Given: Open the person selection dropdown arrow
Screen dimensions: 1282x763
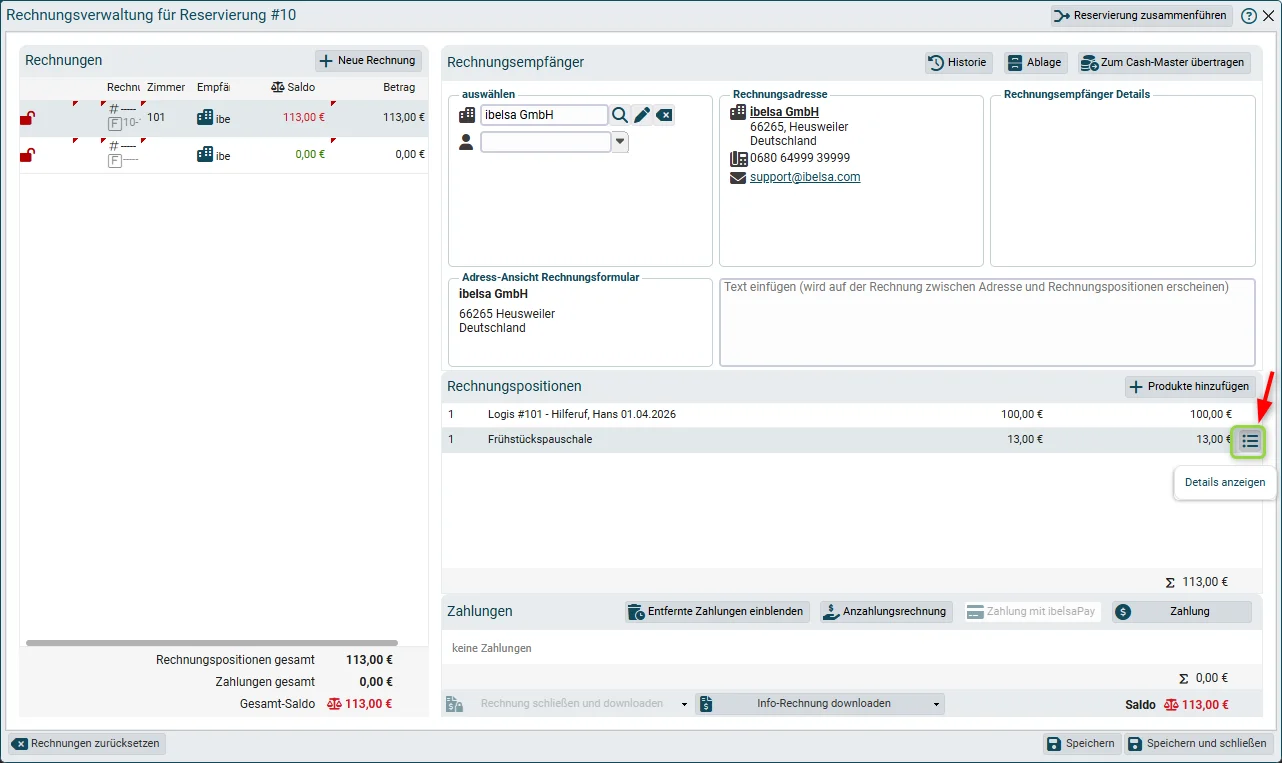Looking at the screenshot, I should (620, 142).
